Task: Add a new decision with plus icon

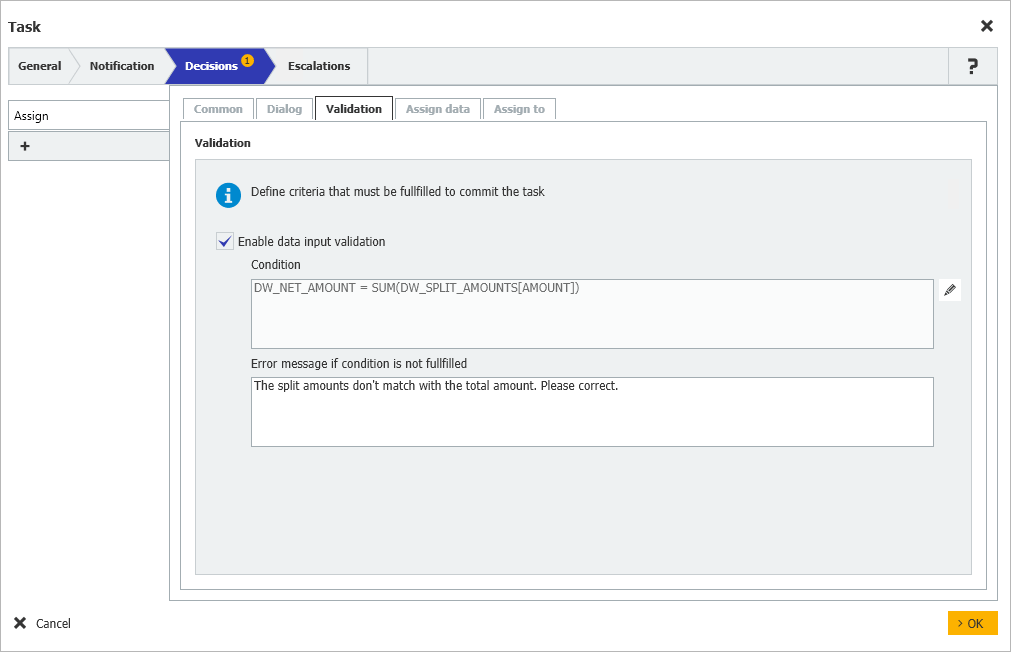Action: pyautogui.click(x=25, y=146)
